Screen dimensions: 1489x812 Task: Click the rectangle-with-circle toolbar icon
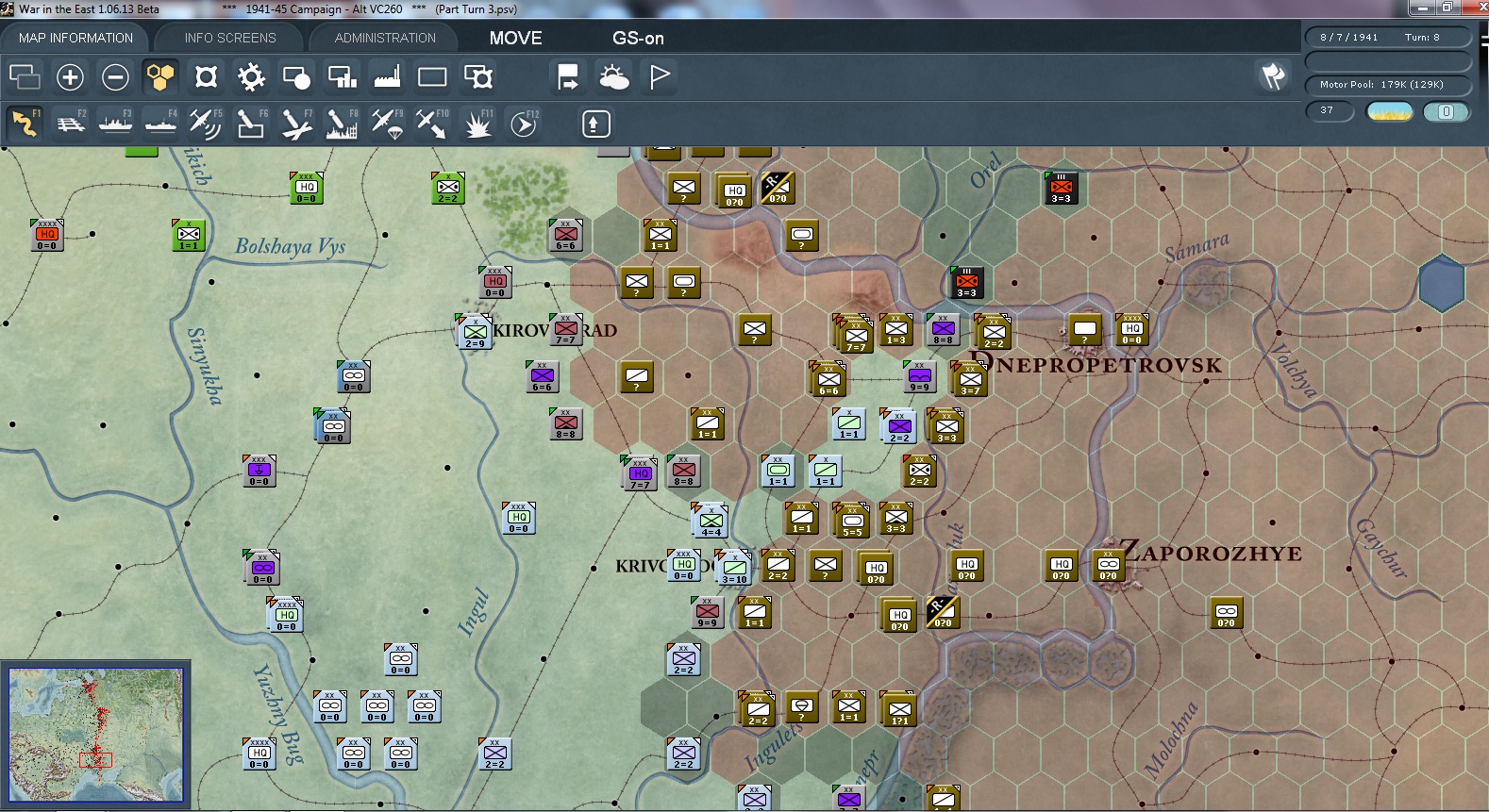(x=296, y=77)
